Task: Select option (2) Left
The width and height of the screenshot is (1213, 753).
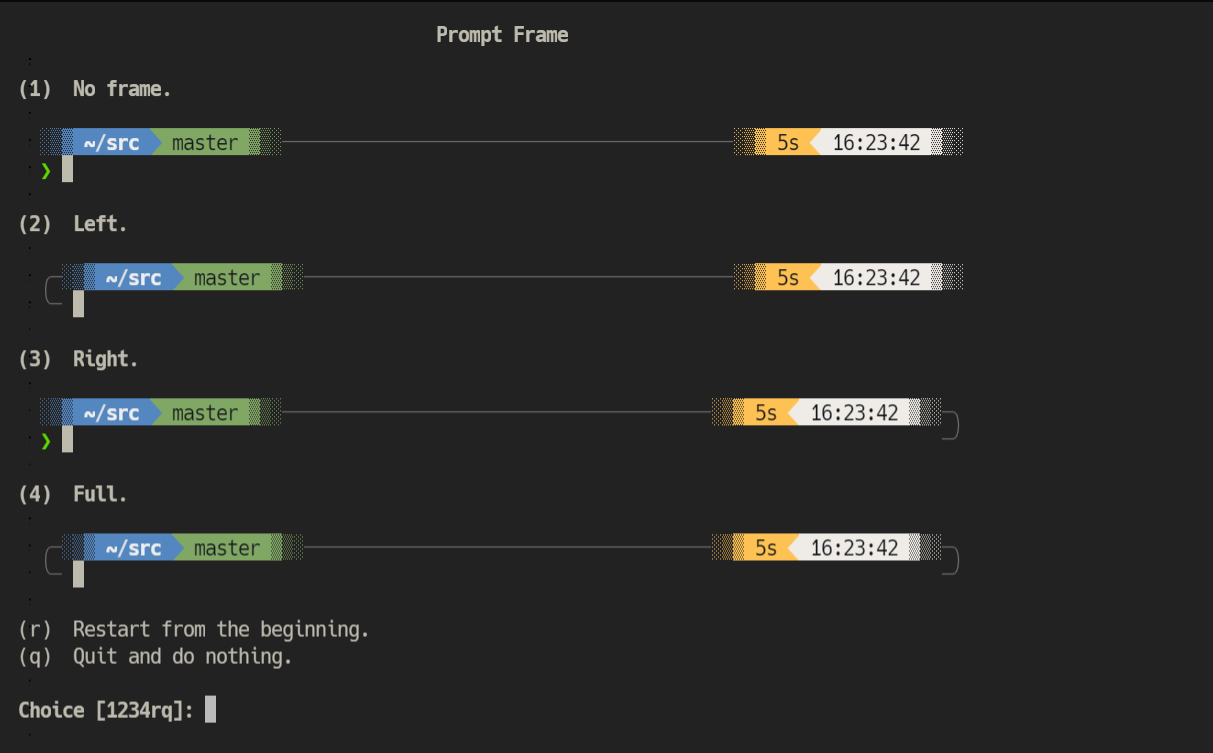Action: point(73,224)
